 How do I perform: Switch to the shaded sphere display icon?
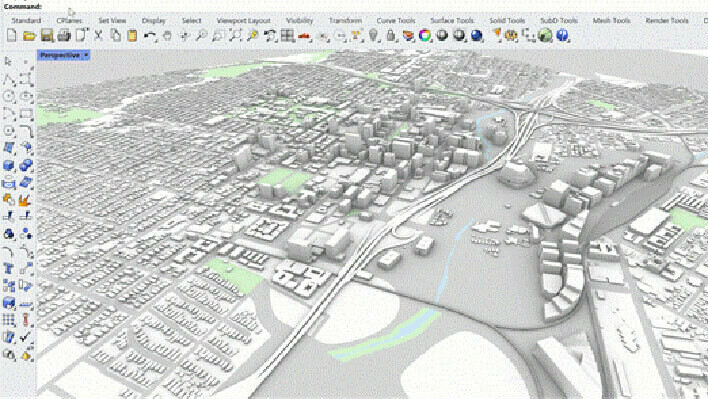pos(442,35)
